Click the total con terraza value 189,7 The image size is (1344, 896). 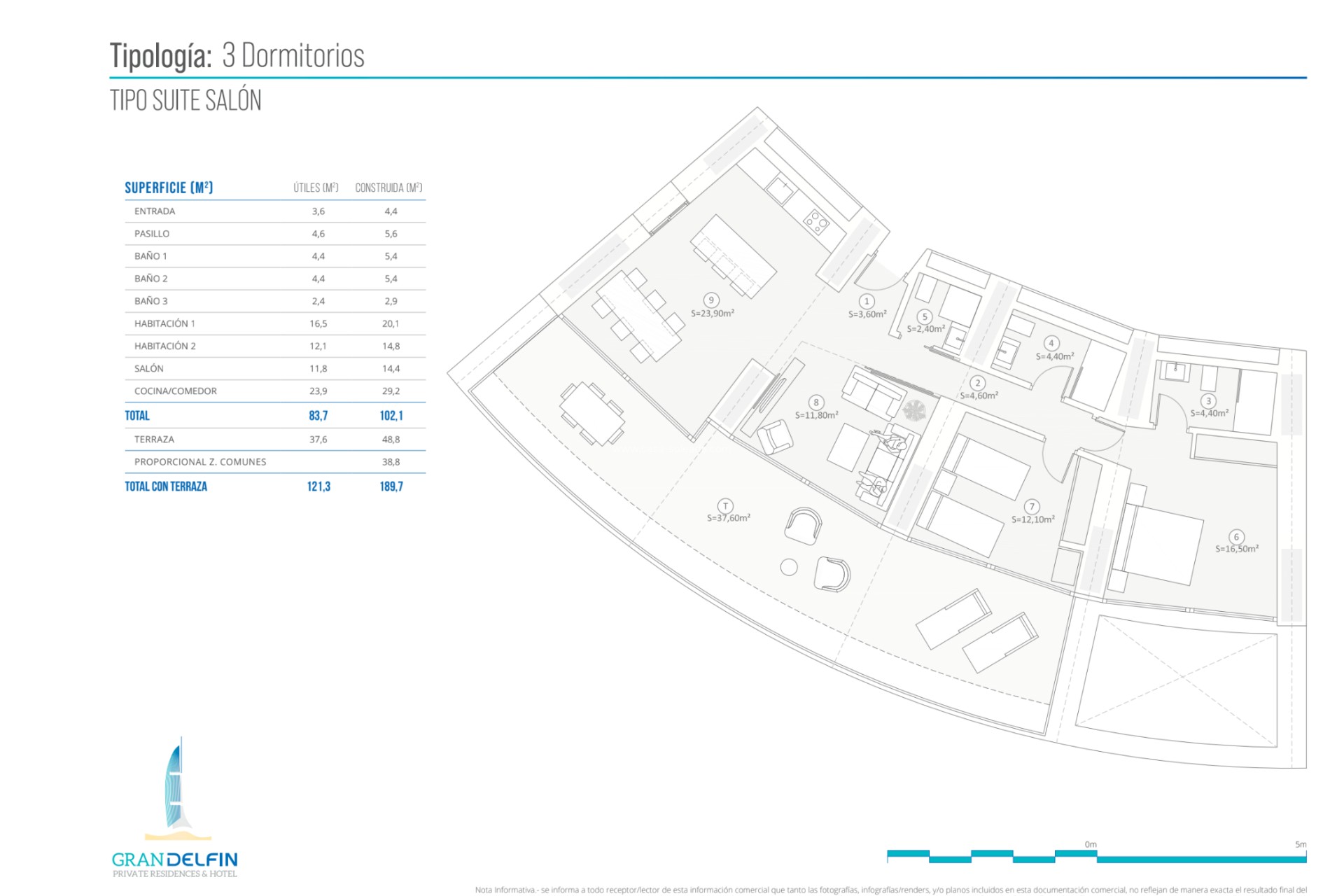[391, 486]
